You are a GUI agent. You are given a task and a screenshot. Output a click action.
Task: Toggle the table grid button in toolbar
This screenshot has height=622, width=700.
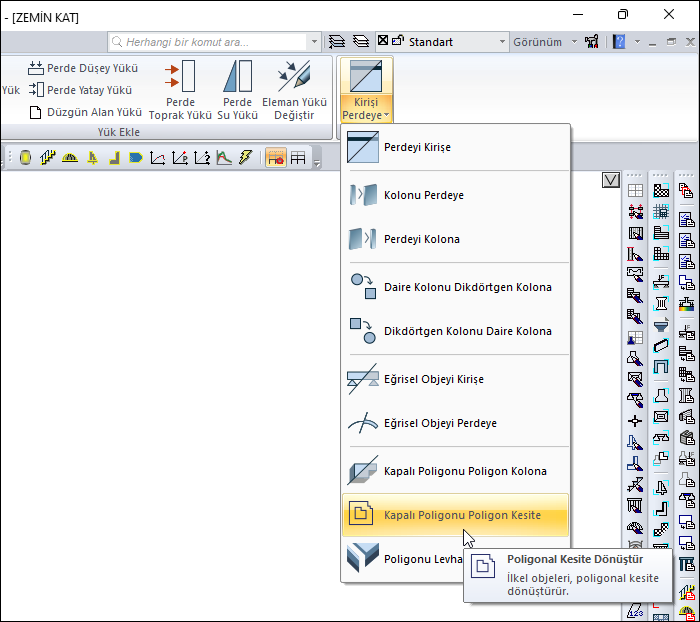pyautogui.click(x=298, y=158)
